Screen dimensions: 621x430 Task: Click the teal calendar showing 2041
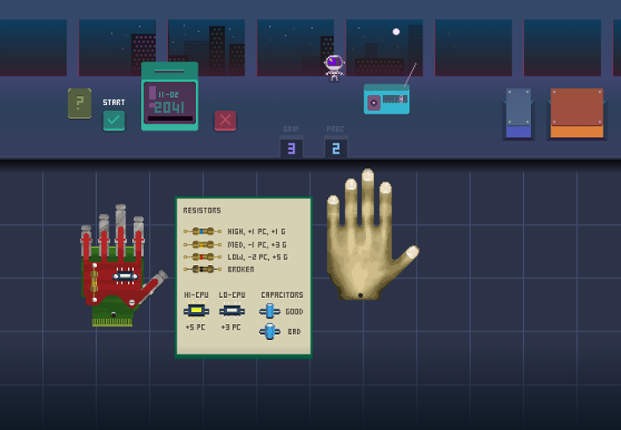(170, 96)
